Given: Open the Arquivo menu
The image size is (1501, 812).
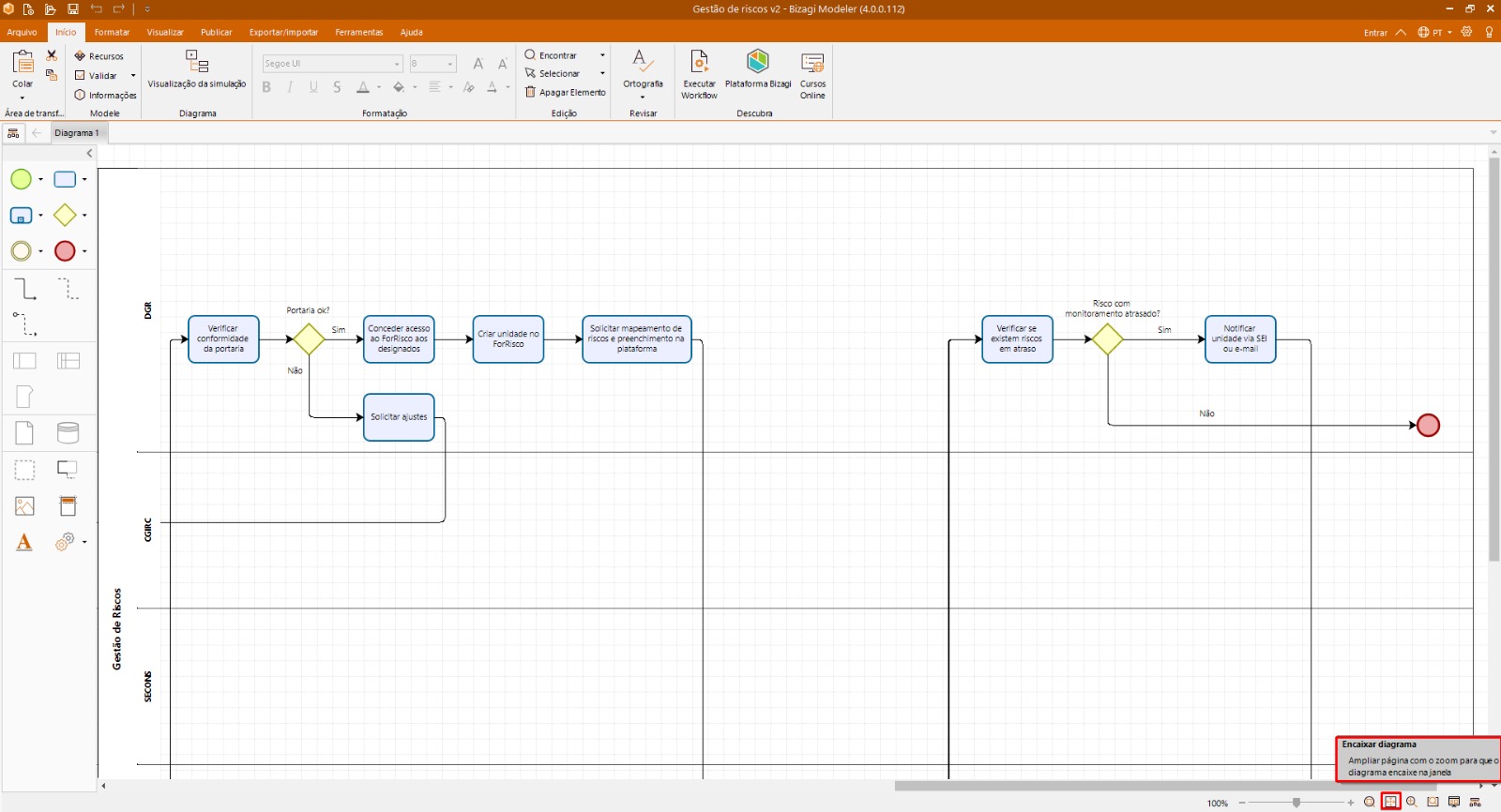Looking at the screenshot, I should coord(22,32).
